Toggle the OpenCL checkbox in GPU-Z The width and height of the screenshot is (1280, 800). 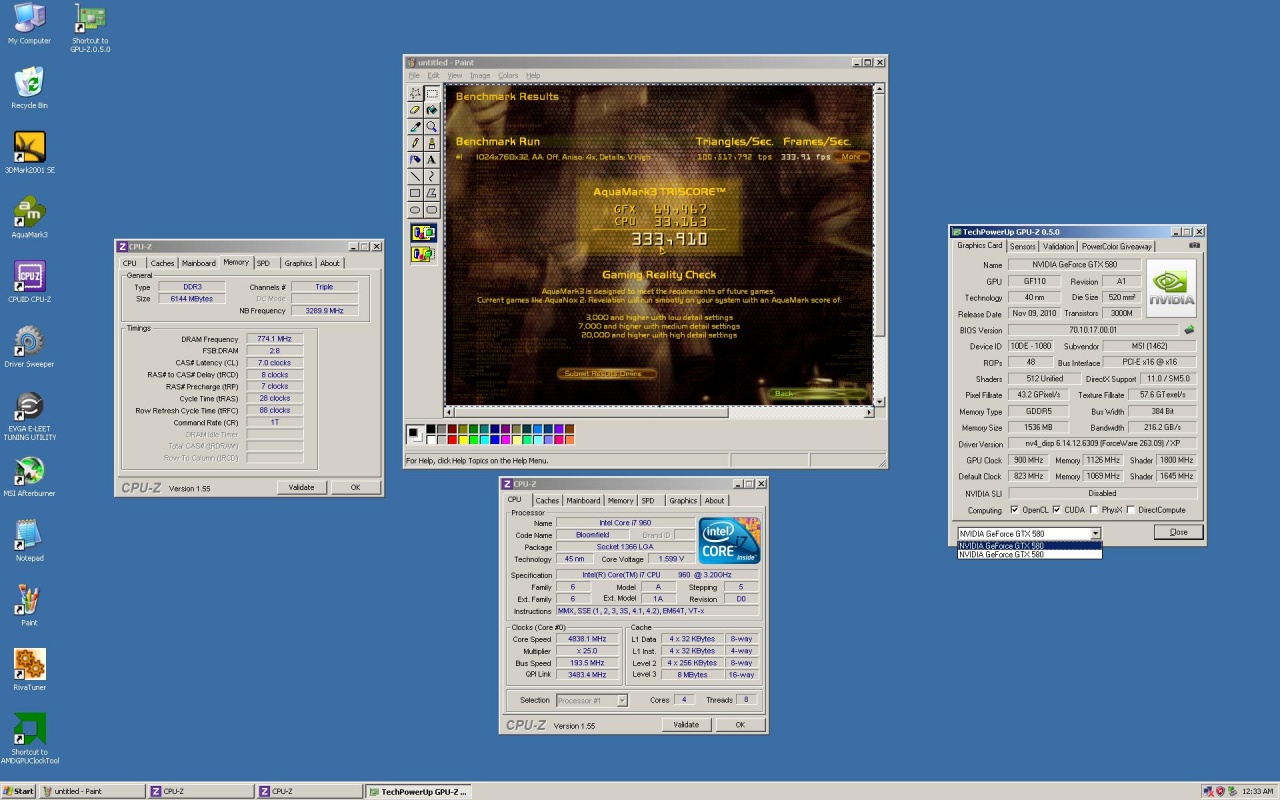(1015, 510)
